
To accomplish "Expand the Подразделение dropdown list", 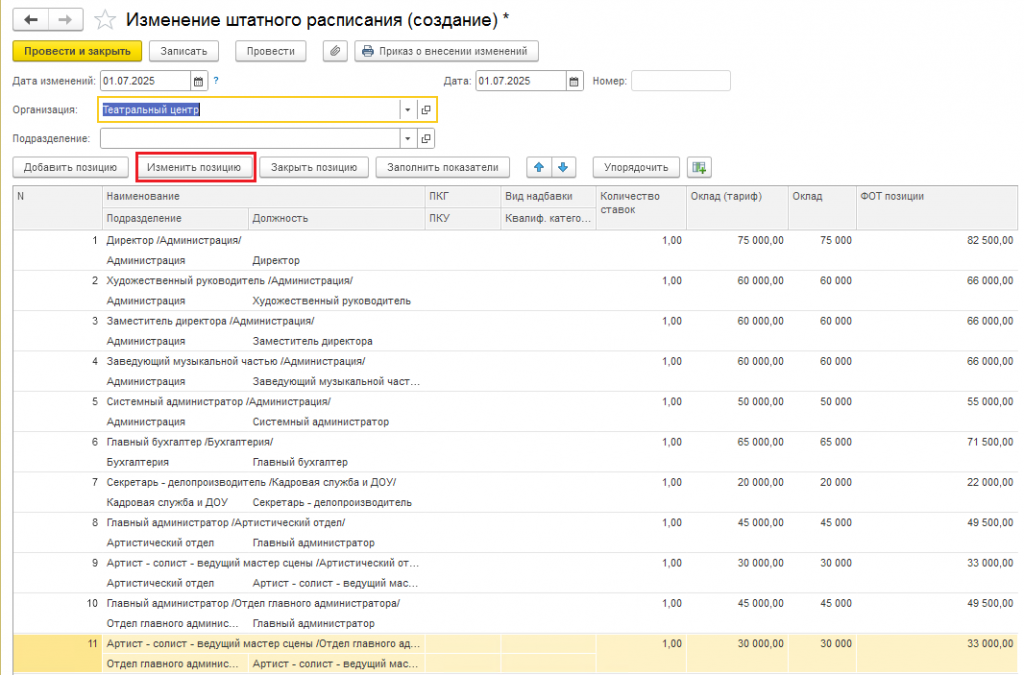I will (x=408, y=138).
